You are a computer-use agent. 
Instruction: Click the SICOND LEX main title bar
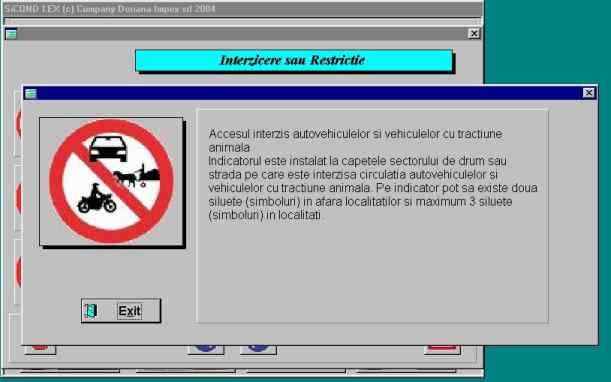tap(242, 9)
